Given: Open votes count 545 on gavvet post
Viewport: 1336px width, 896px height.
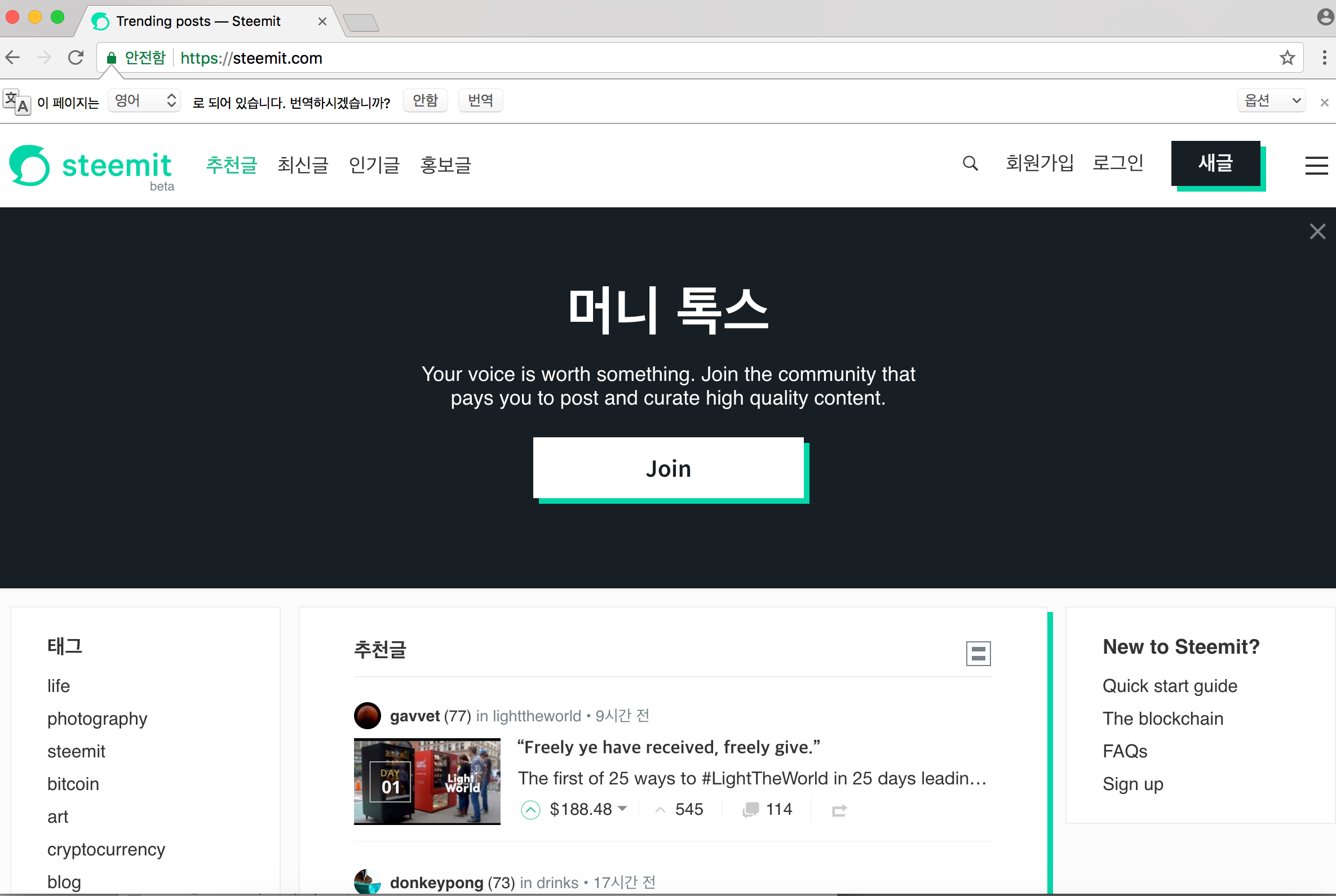Looking at the screenshot, I should pos(679,810).
